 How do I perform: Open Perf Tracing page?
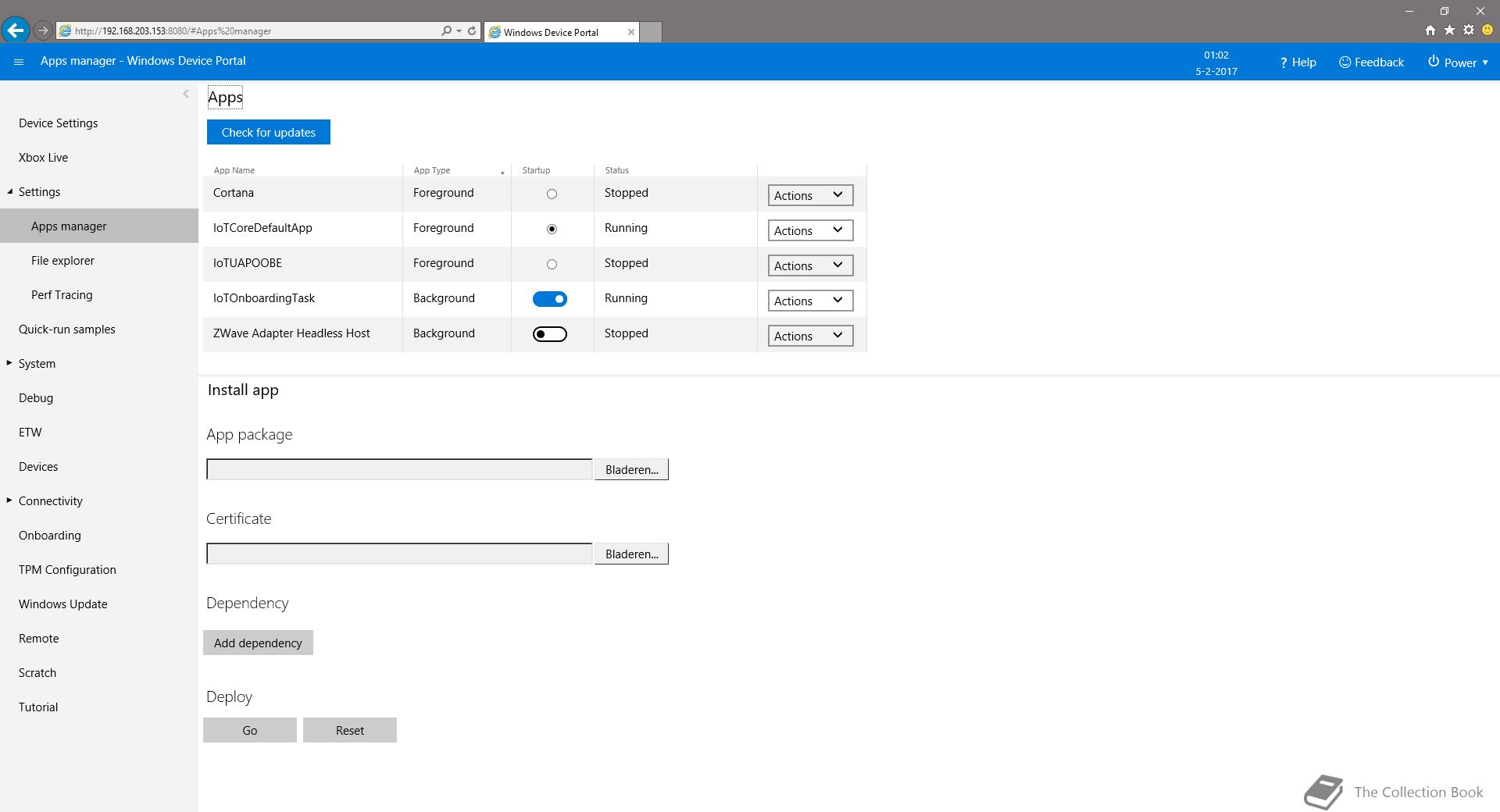point(62,295)
